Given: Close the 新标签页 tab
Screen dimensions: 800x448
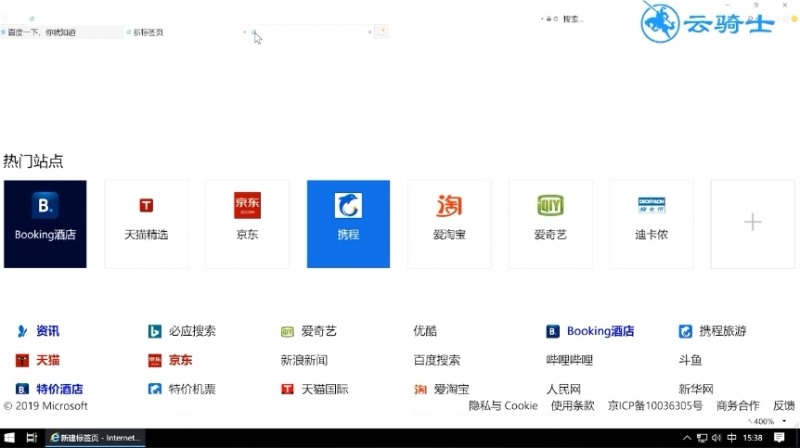Looking at the screenshot, I should [244, 32].
